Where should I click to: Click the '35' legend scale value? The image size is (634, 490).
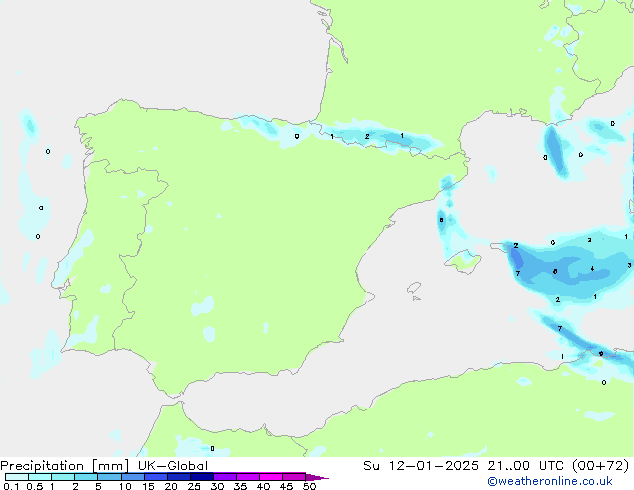click(240, 486)
